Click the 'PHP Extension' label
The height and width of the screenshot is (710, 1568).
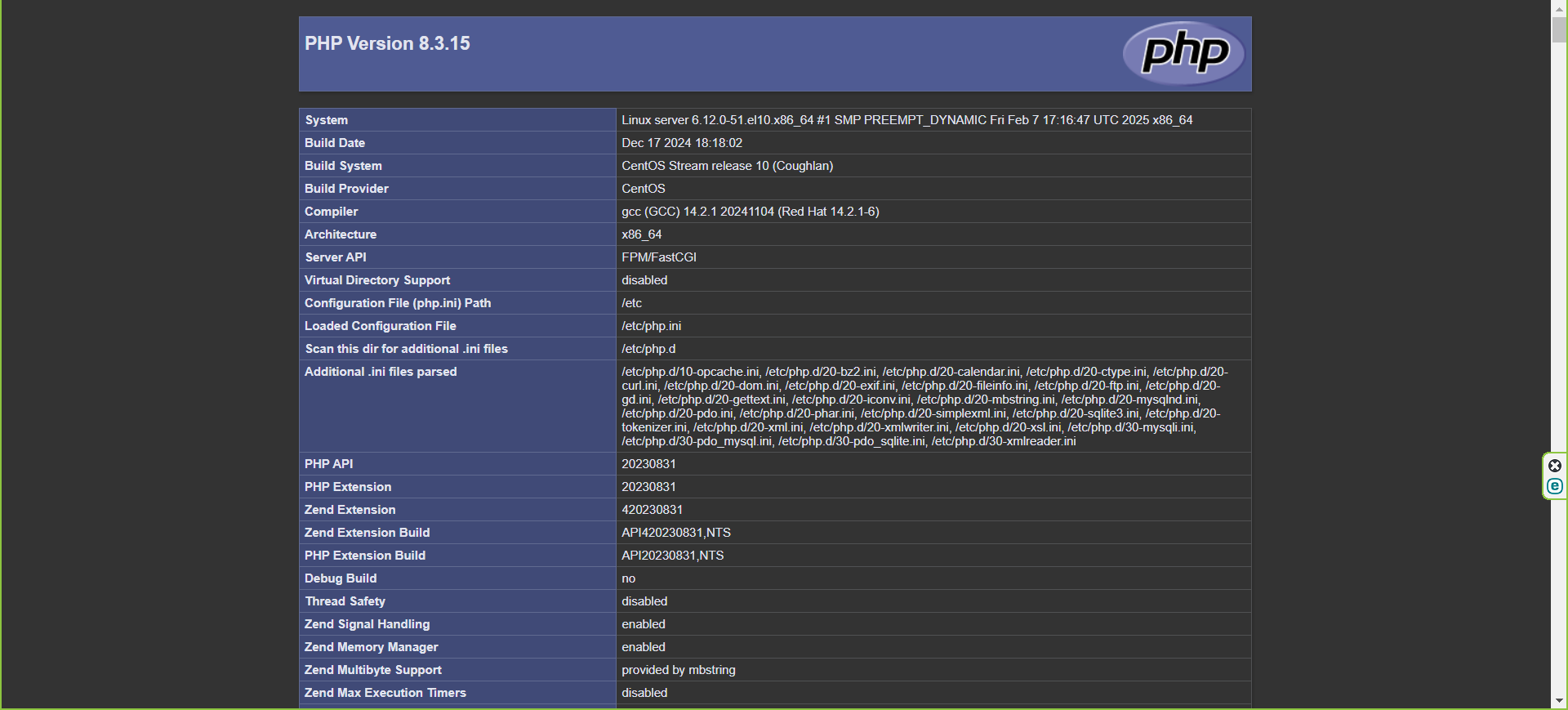(x=348, y=487)
